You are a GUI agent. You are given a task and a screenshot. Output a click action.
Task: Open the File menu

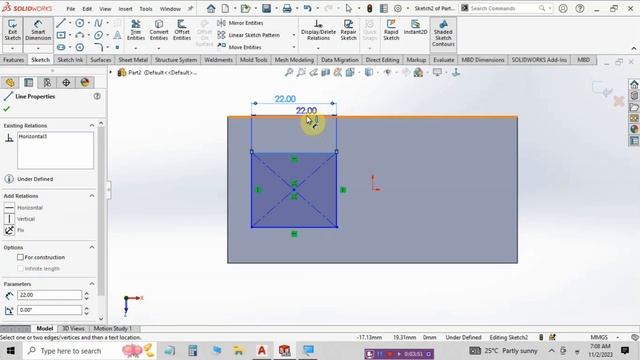(71, 9)
